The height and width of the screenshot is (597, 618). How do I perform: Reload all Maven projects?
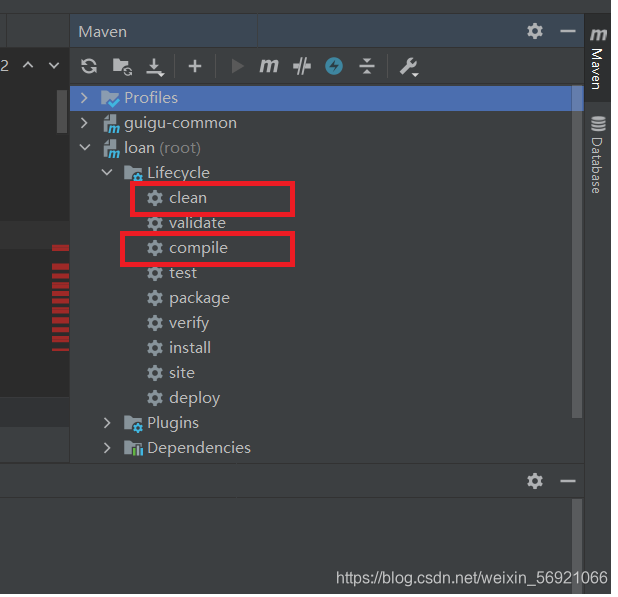89,66
